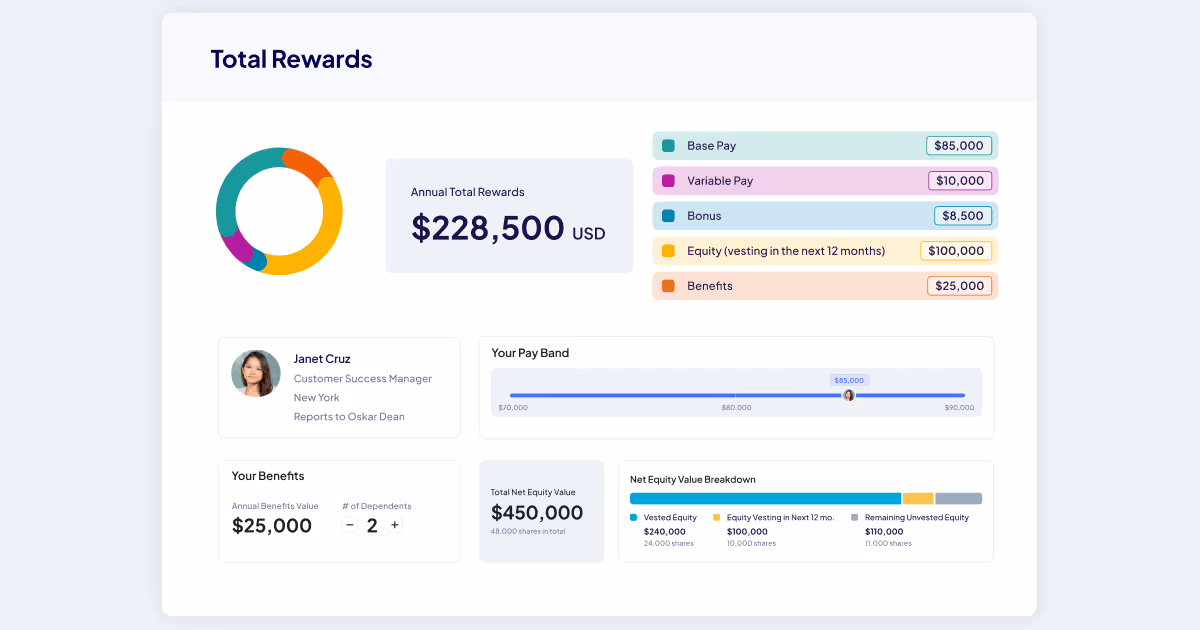Click the $25,000 Benefits amount pill
1200x630 pixels.
coord(959,285)
